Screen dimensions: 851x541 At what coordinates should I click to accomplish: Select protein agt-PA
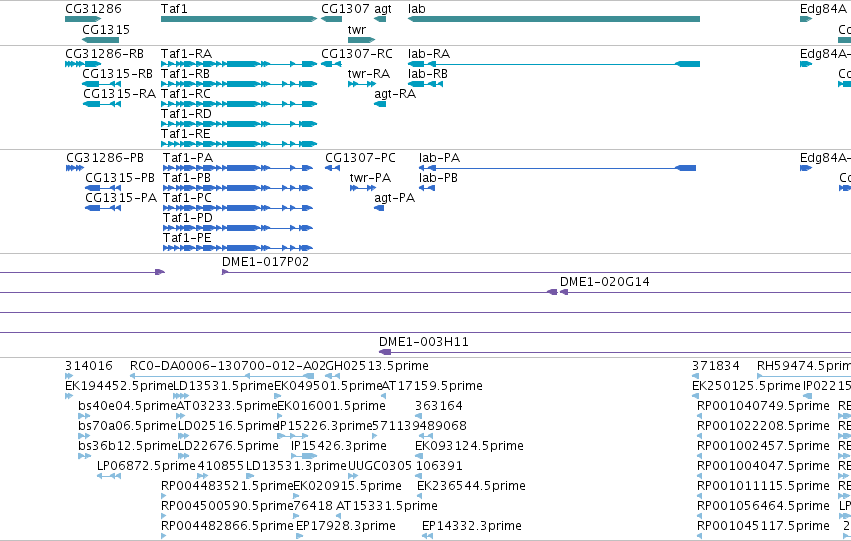pyautogui.click(x=379, y=208)
